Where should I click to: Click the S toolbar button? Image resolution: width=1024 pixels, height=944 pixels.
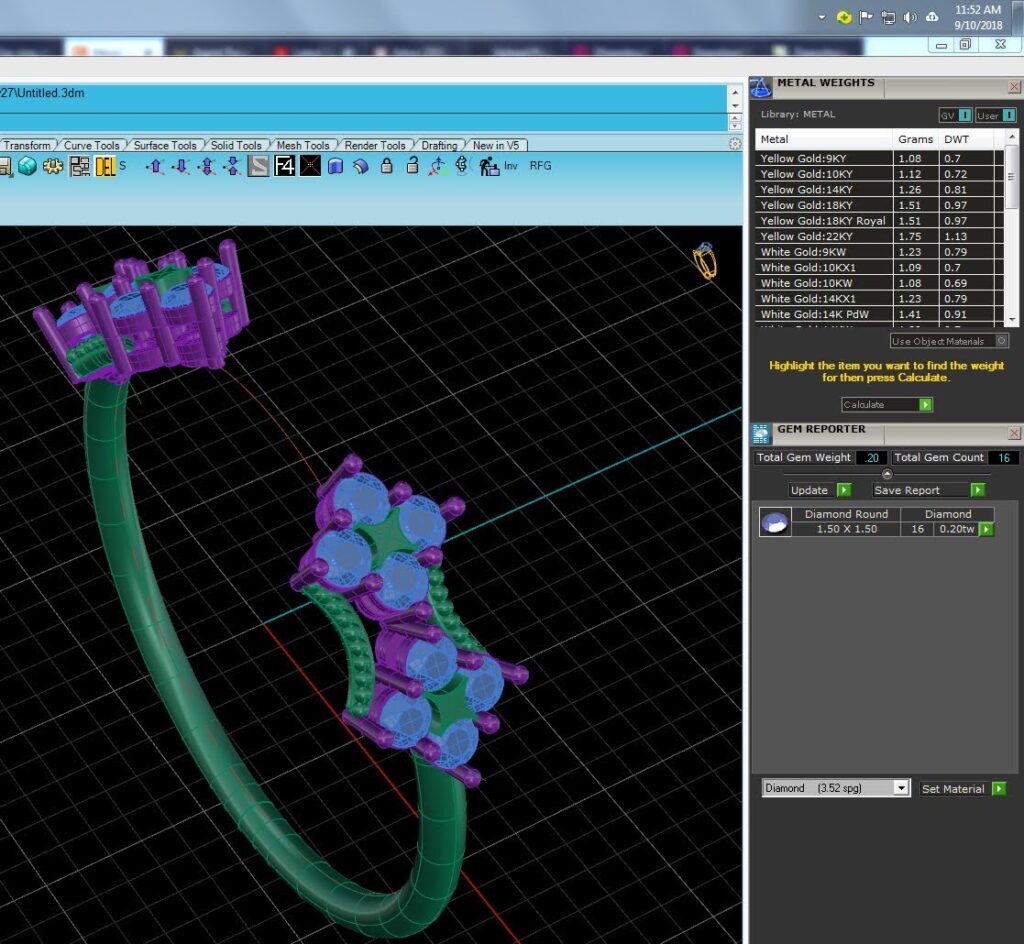(x=122, y=166)
